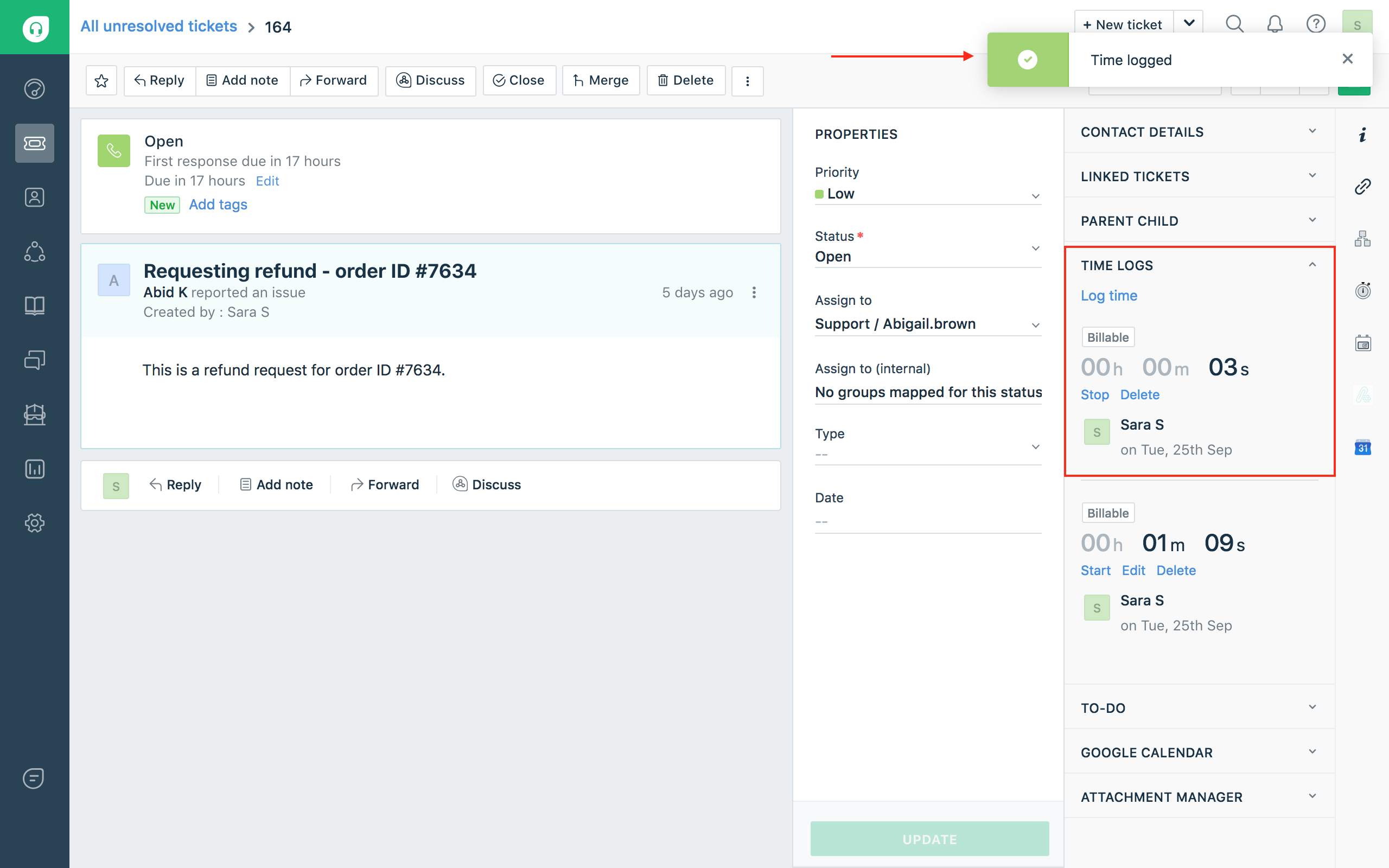Open the New ticket dropdown arrow
This screenshot has width=1389, height=868.
click(1189, 24)
